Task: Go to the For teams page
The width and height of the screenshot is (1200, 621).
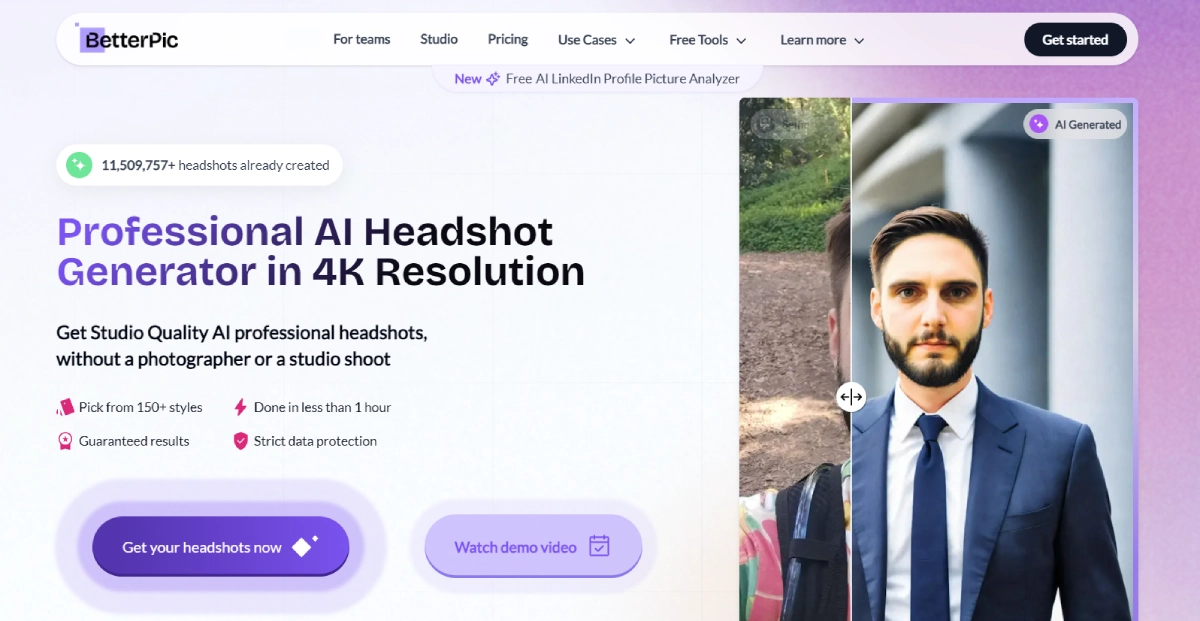Action: tap(362, 39)
